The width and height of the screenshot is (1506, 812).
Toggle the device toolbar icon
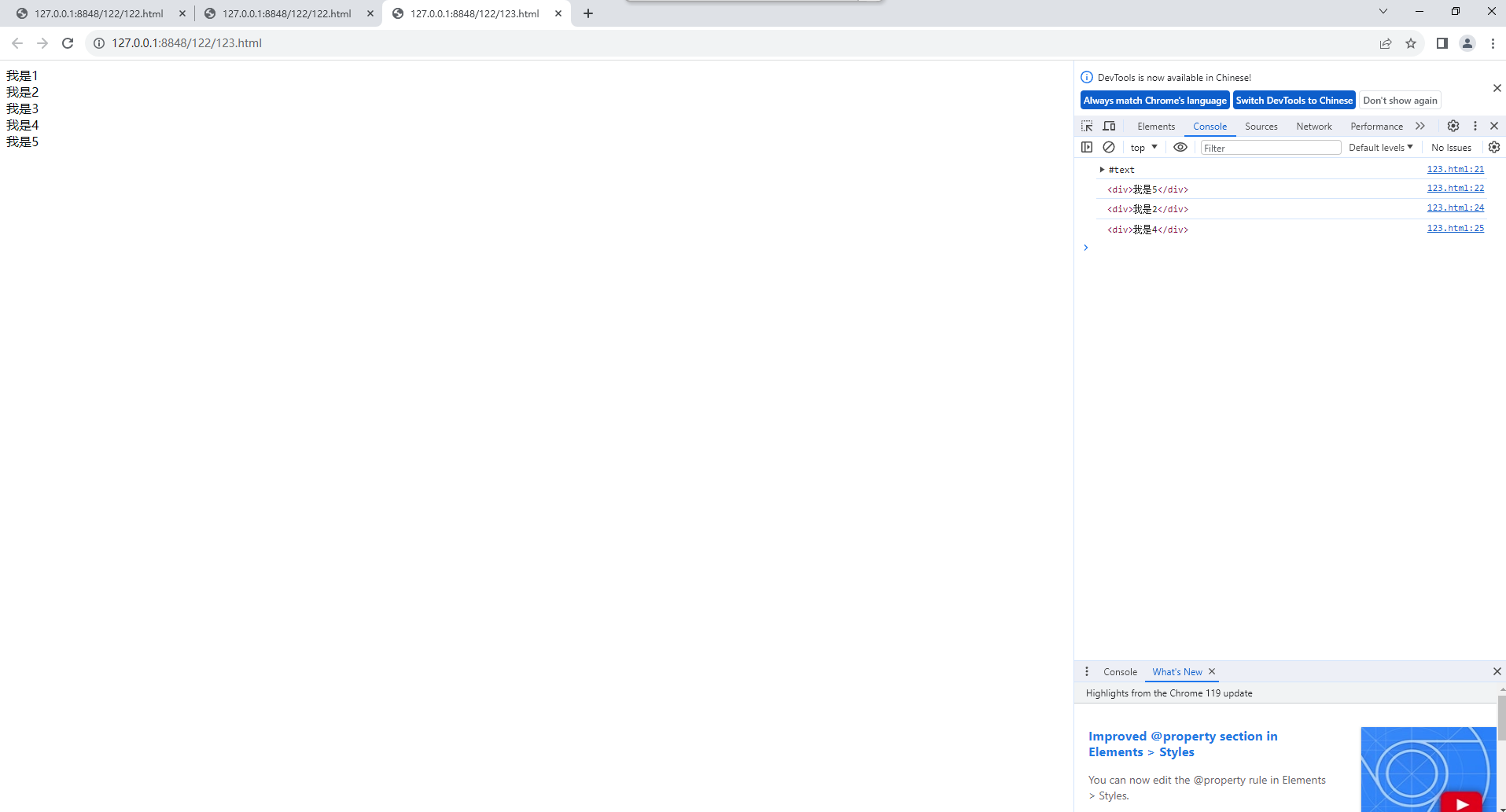pos(1109,126)
